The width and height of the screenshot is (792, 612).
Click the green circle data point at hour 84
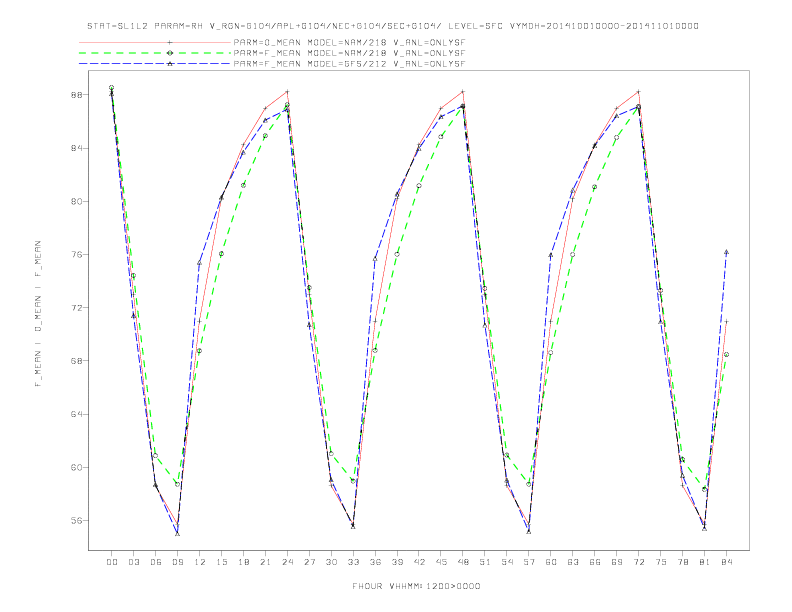(x=726, y=354)
